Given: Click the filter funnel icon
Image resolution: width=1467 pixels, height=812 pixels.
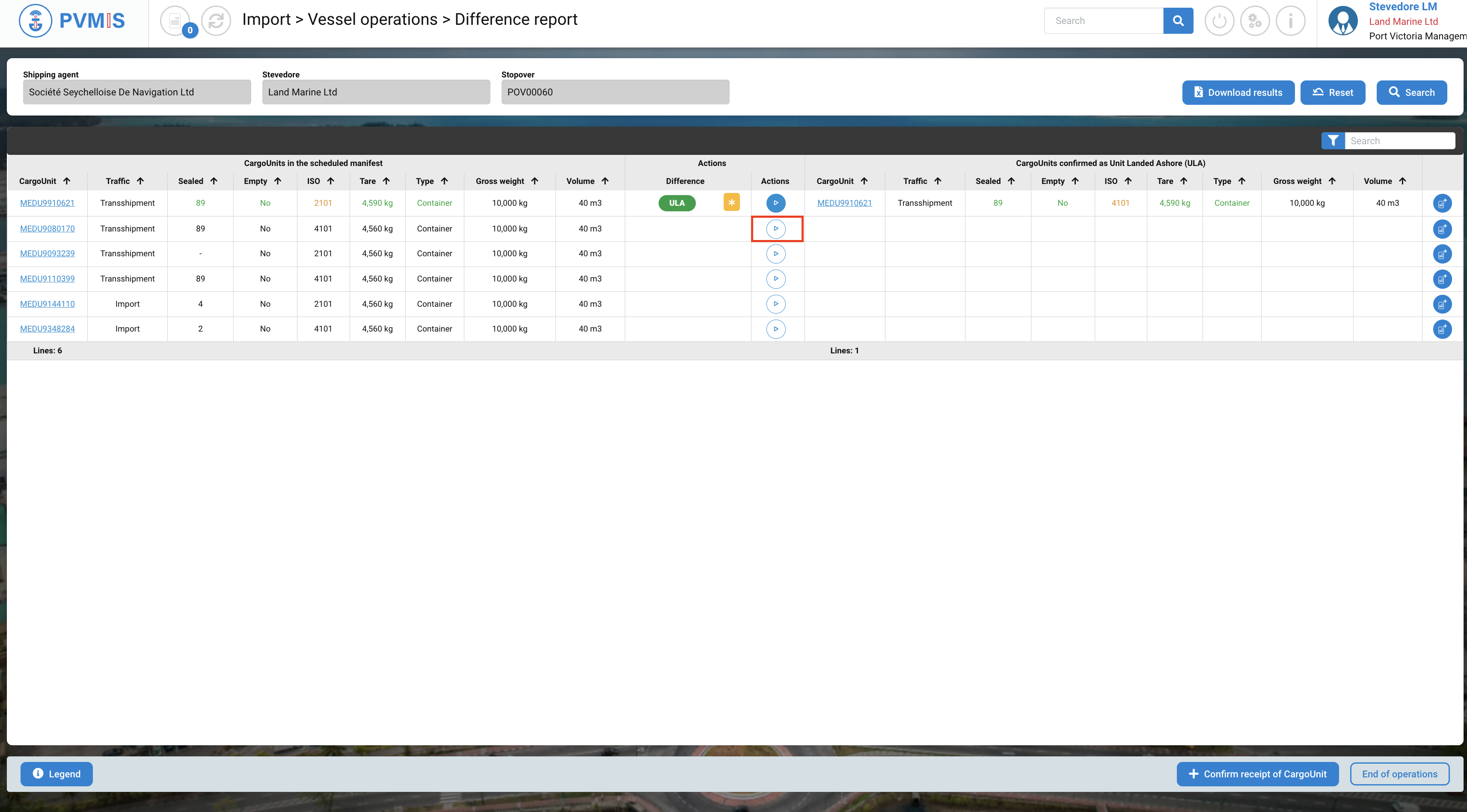Looking at the screenshot, I should pos(1333,141).
